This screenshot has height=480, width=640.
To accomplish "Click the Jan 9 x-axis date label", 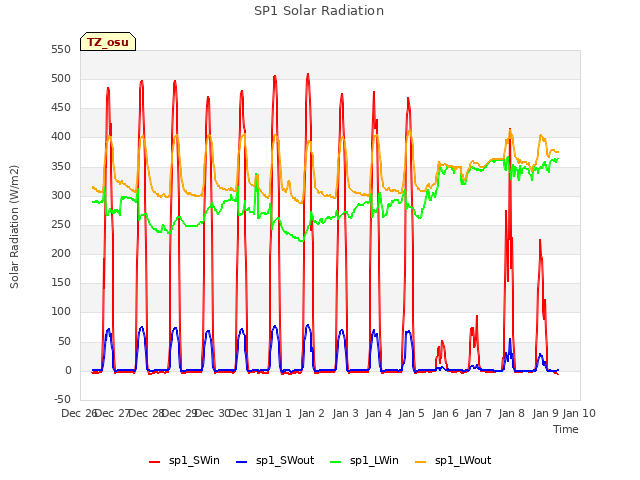I will pos(545,413).
